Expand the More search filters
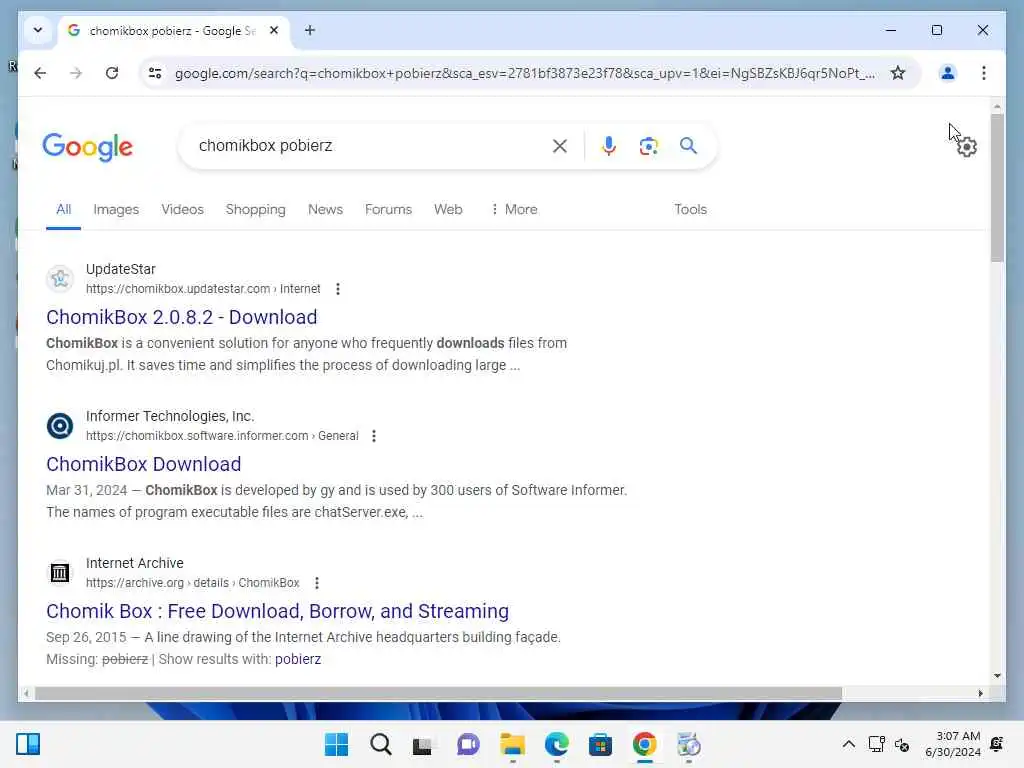The image size is (1024, 768). click(514, 210)
